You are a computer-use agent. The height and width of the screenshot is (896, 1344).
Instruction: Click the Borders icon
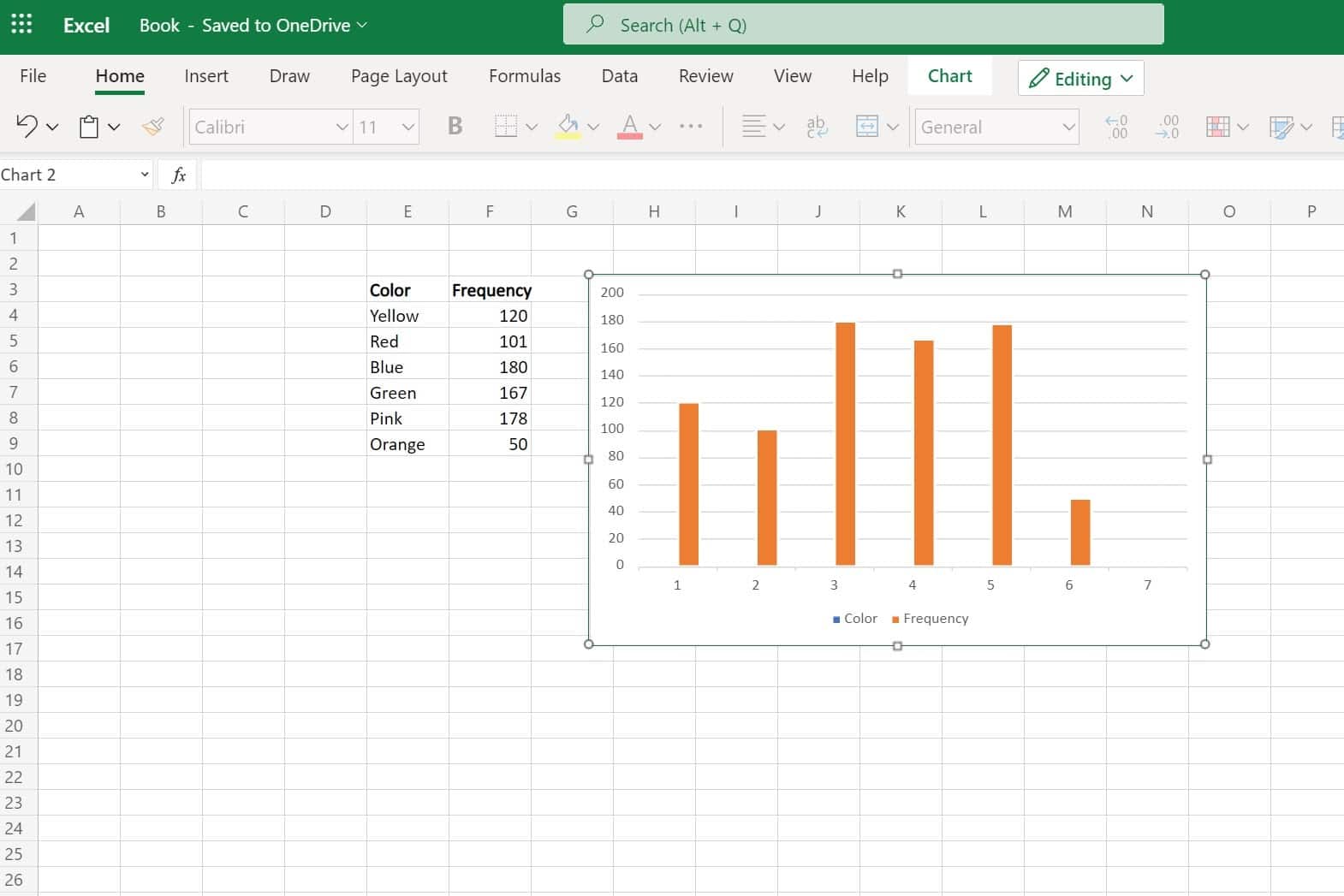(506, 127)
